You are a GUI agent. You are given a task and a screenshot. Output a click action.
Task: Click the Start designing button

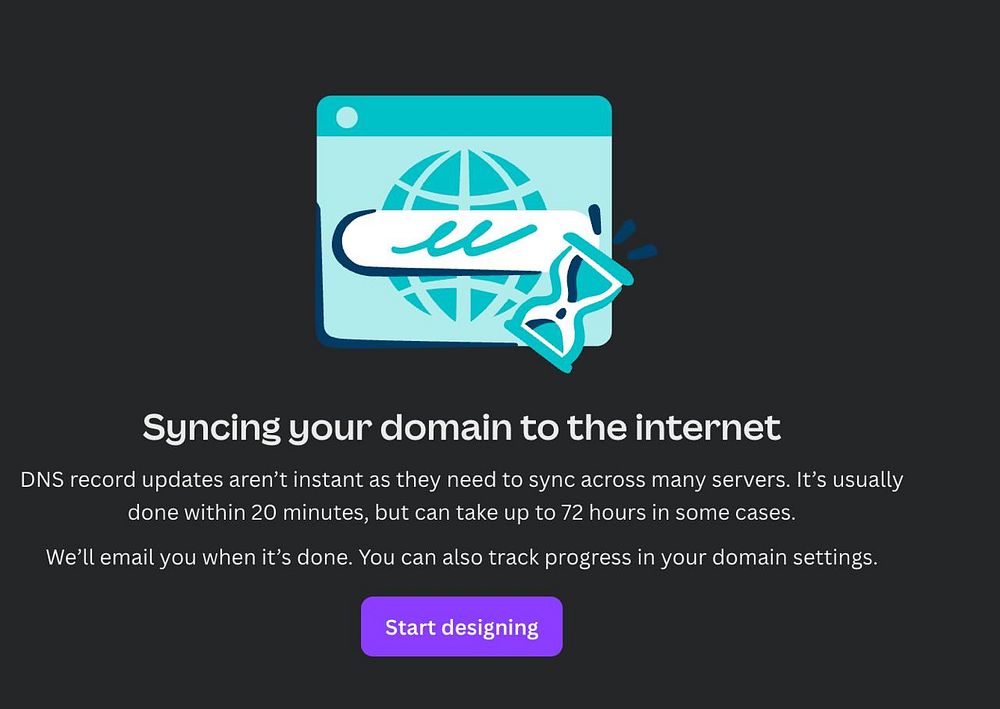462,626
